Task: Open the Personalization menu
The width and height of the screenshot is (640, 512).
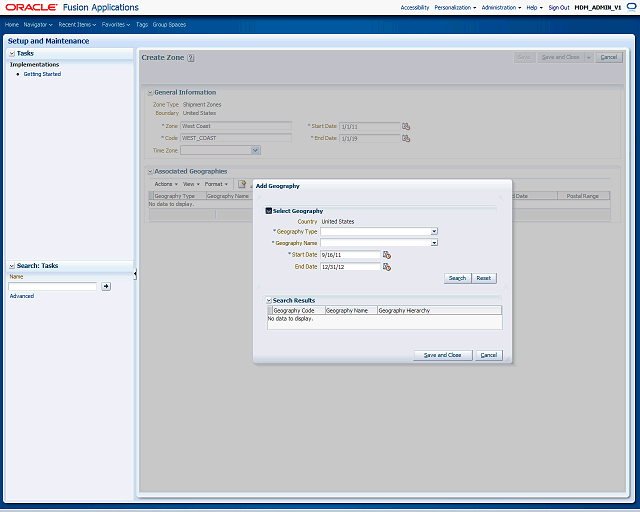Action: (455, 8)
